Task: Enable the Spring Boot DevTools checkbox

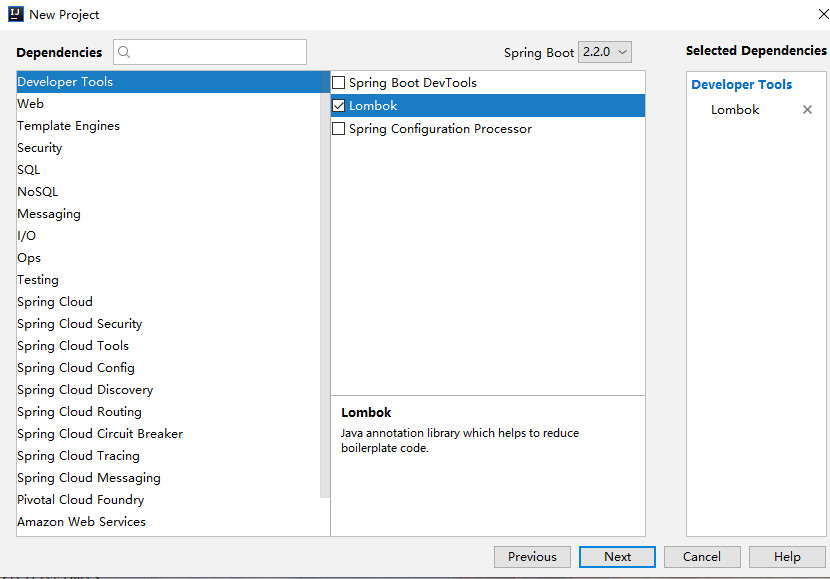Action: tap(338, 83)
